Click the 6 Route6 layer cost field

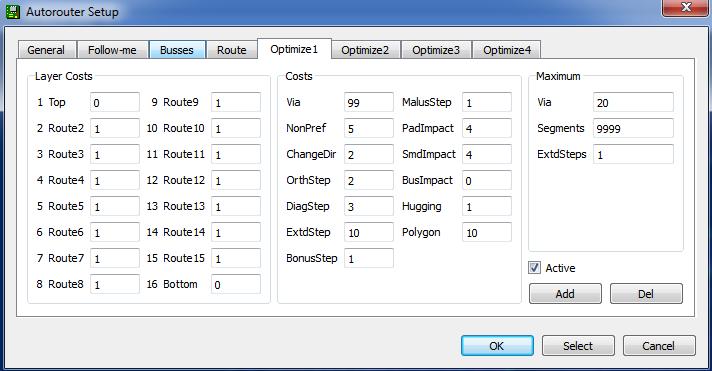[x=115, y=232]
